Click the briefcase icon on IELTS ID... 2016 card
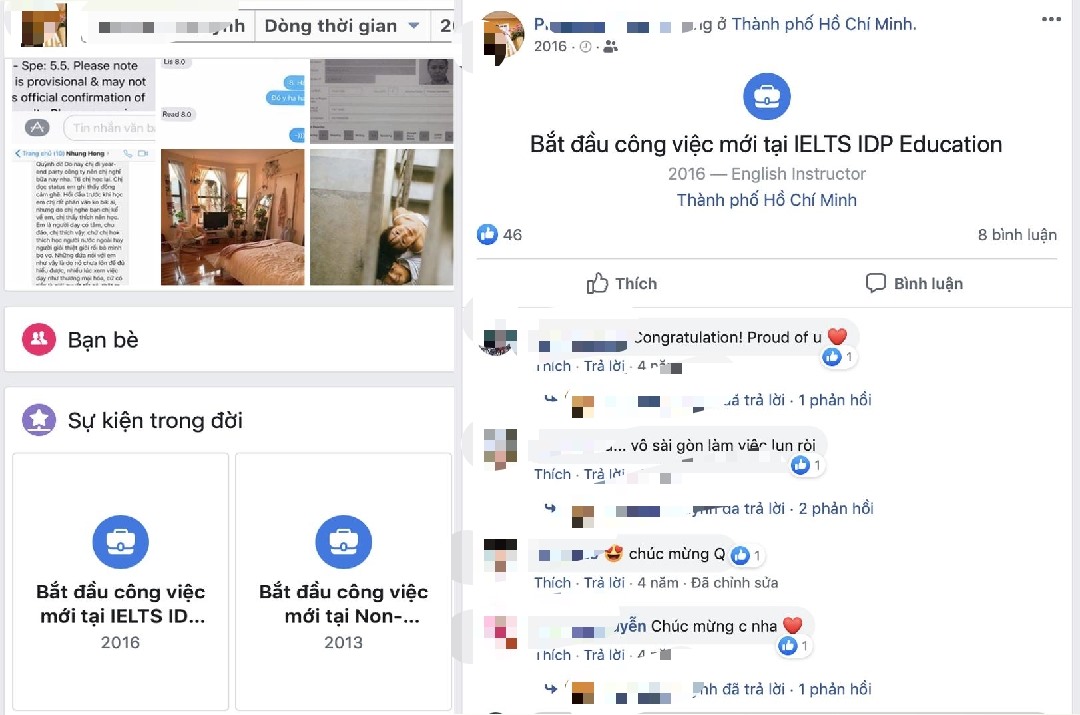Viewport: 1080px width, 715px height. [121, 541]
